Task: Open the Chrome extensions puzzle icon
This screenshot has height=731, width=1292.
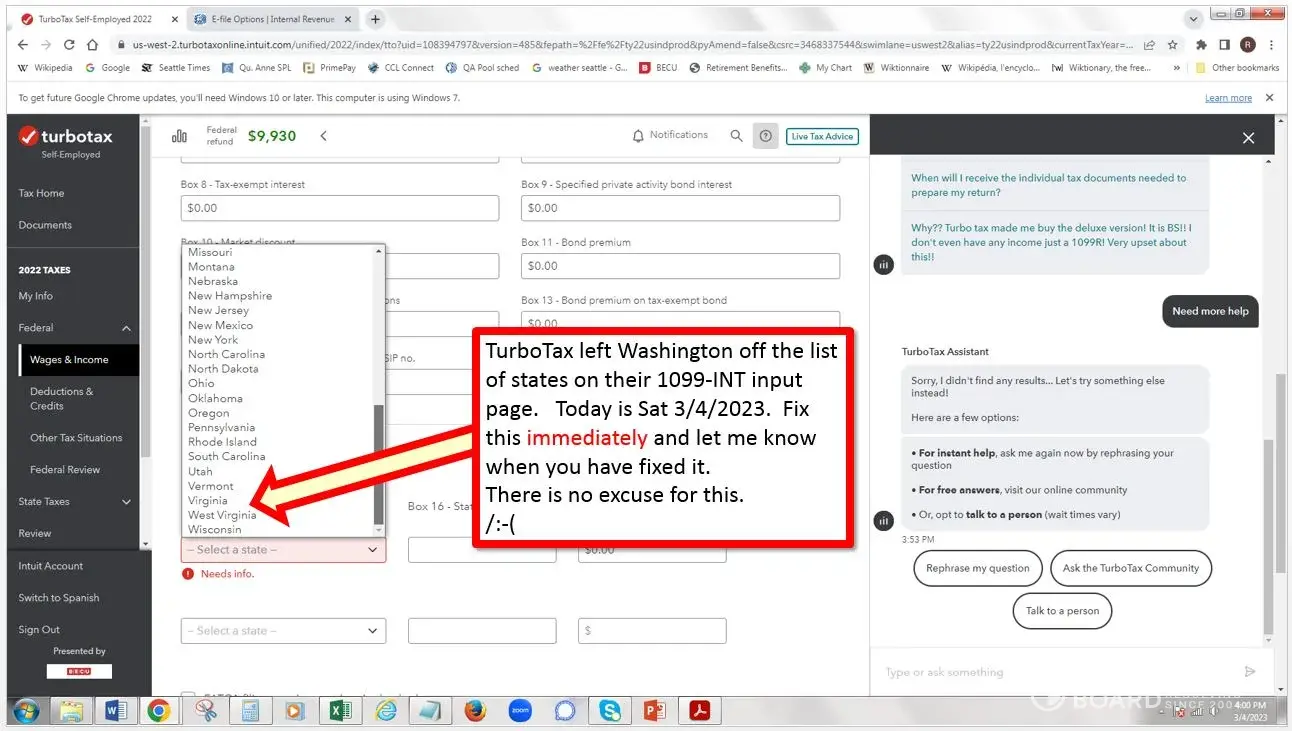Action: click(1201, 45)
